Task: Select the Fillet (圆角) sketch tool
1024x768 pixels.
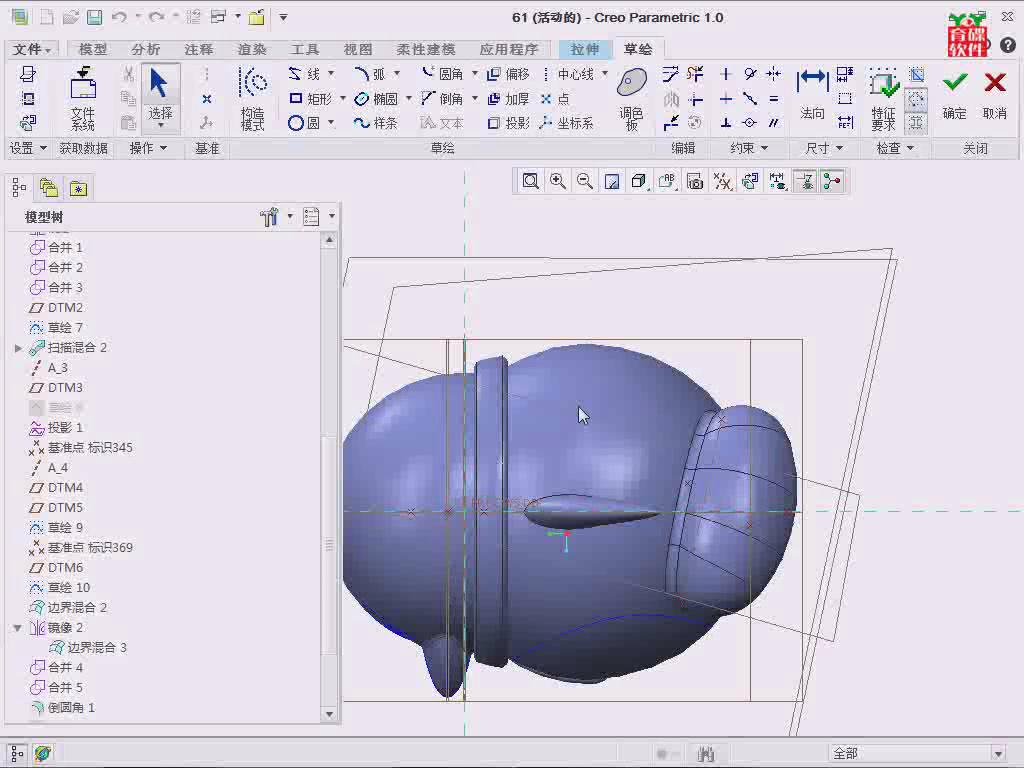Action: pos(443,74)
